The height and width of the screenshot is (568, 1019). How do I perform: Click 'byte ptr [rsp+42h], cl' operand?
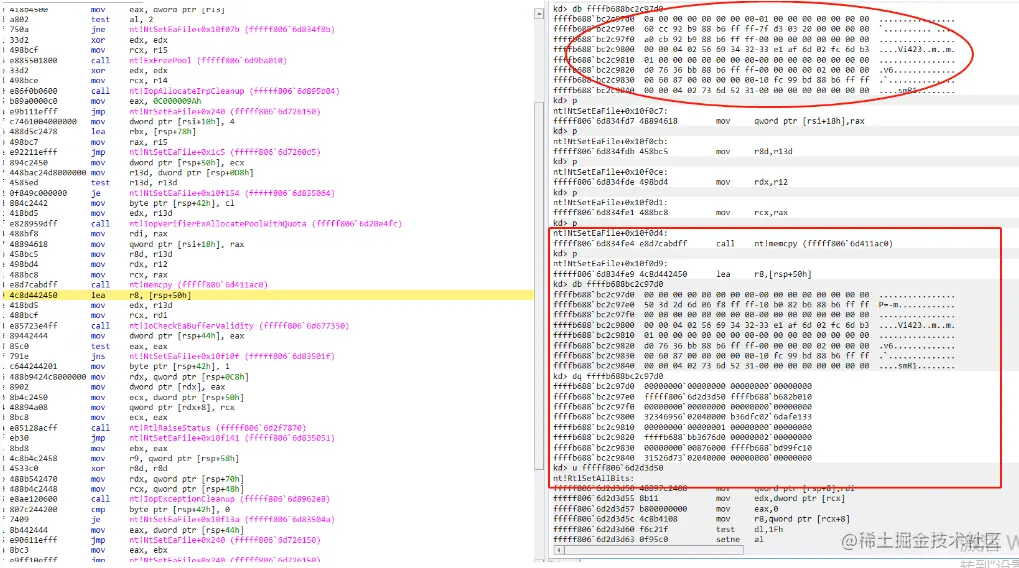pos(181,203)
